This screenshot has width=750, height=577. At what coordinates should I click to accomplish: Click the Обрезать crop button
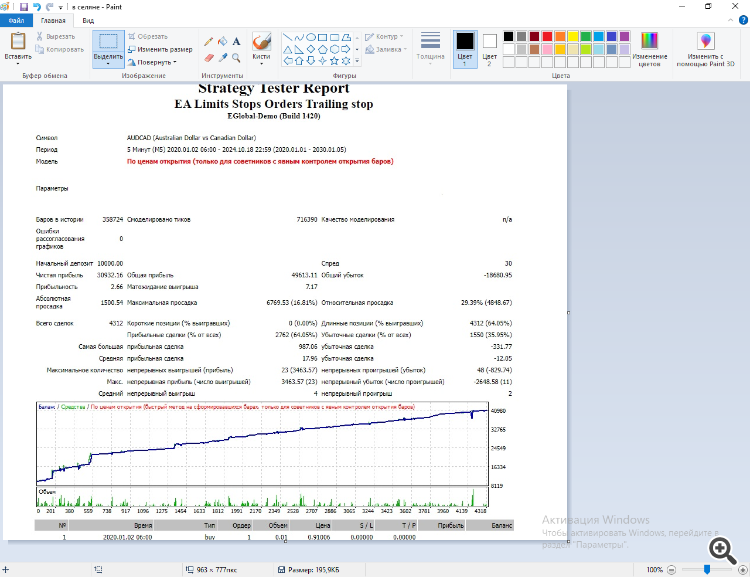click(148, 36)
